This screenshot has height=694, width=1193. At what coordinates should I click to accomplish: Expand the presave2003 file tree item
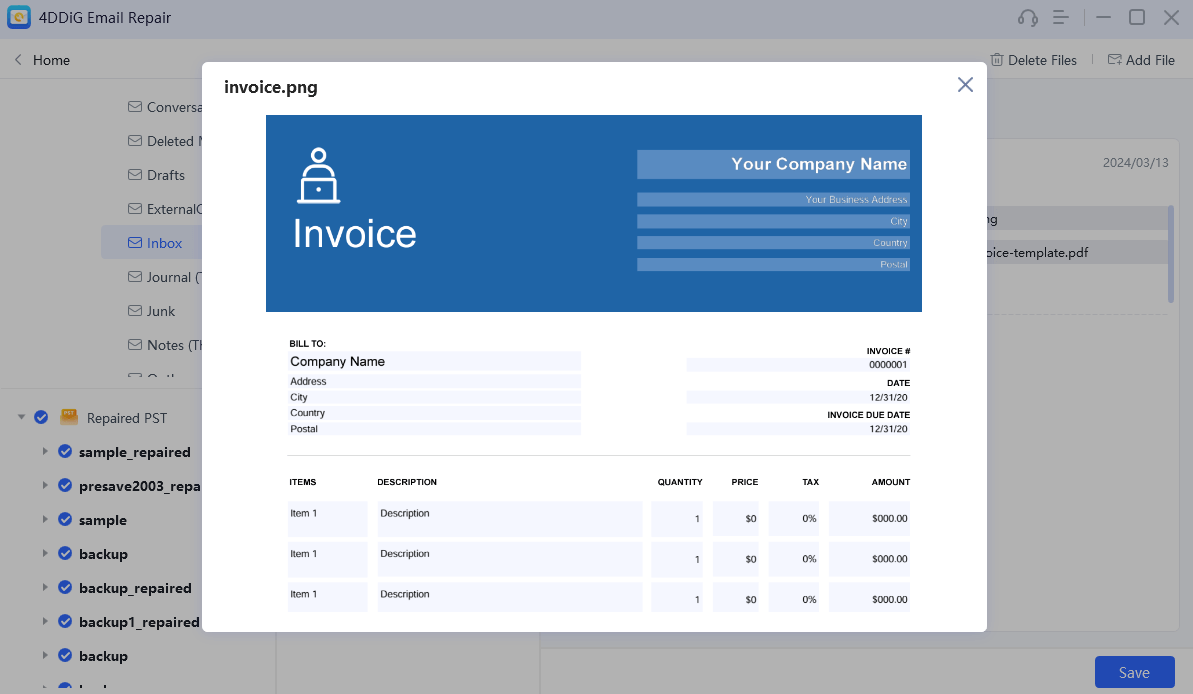pyautogui.click(x=45, y=486)
